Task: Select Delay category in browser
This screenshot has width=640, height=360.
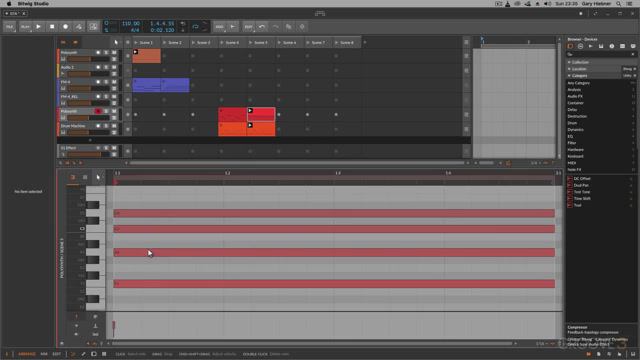Action: [x=572, y=109]
